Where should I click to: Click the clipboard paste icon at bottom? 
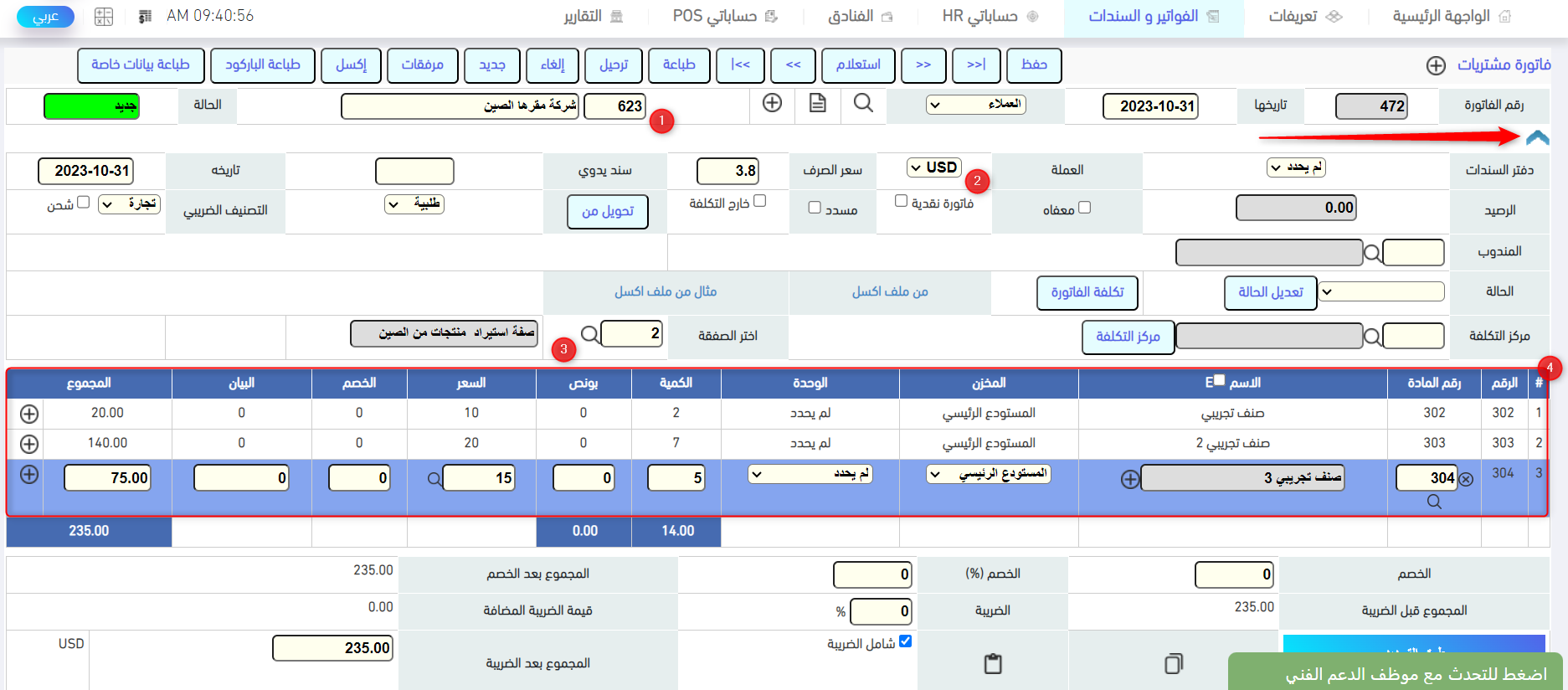(993, 663)
